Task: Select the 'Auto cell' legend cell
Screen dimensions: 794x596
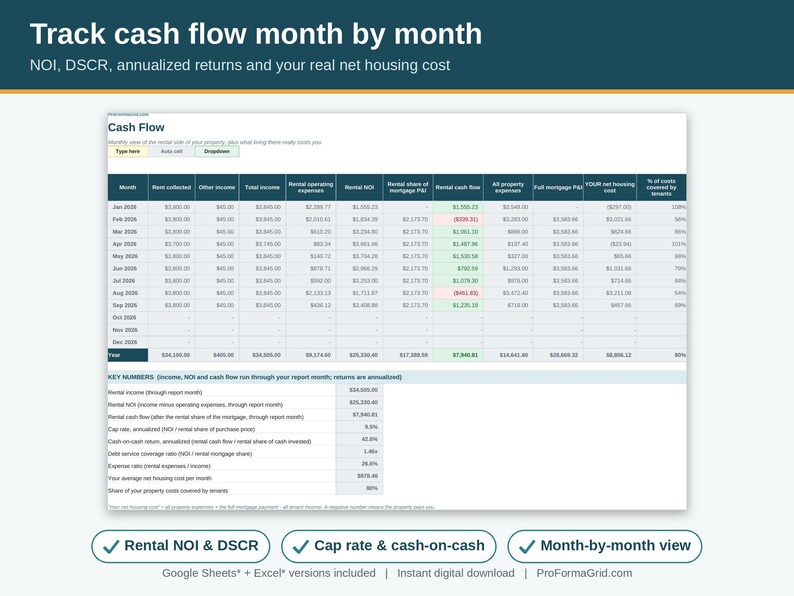Action: tap(171, 151)
